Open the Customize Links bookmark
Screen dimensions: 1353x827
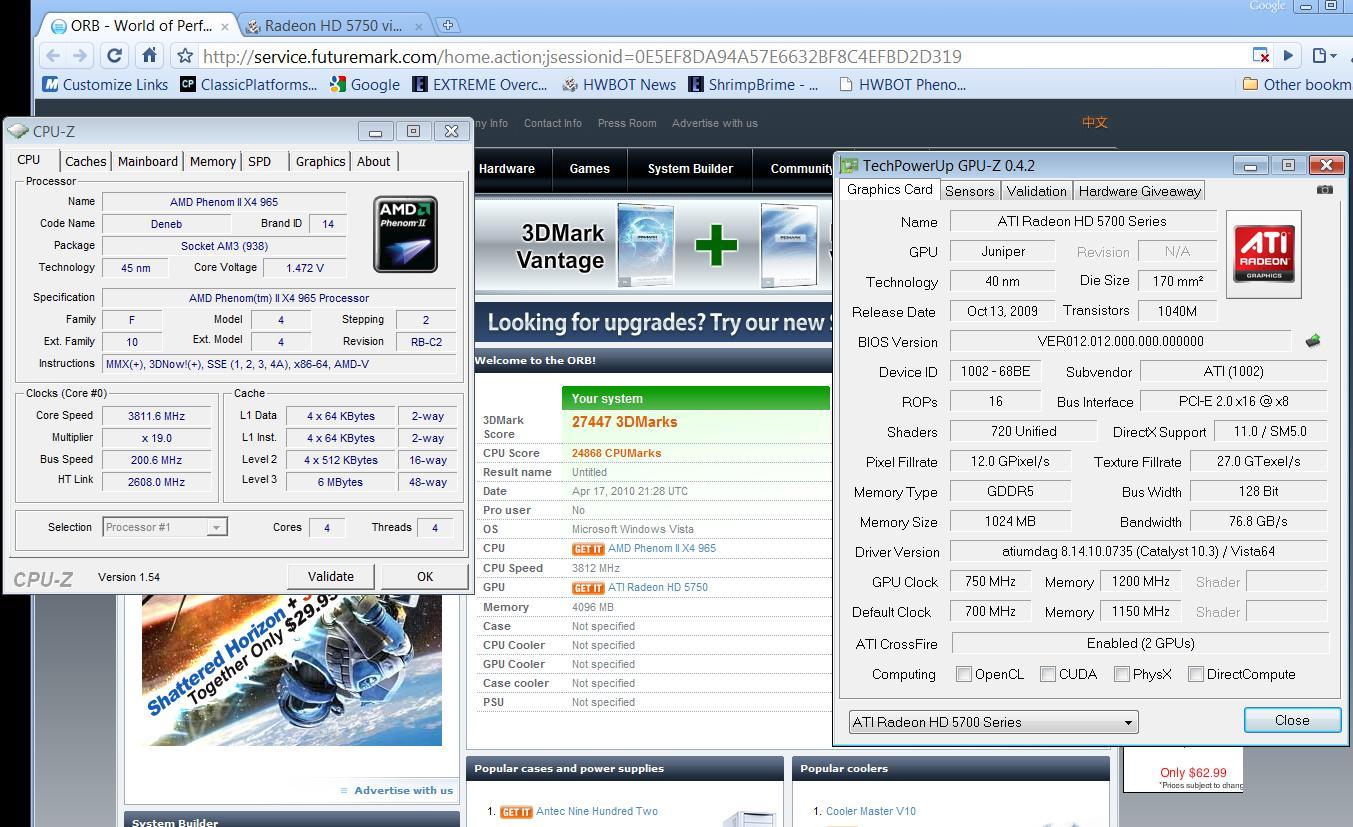[105, 85]
